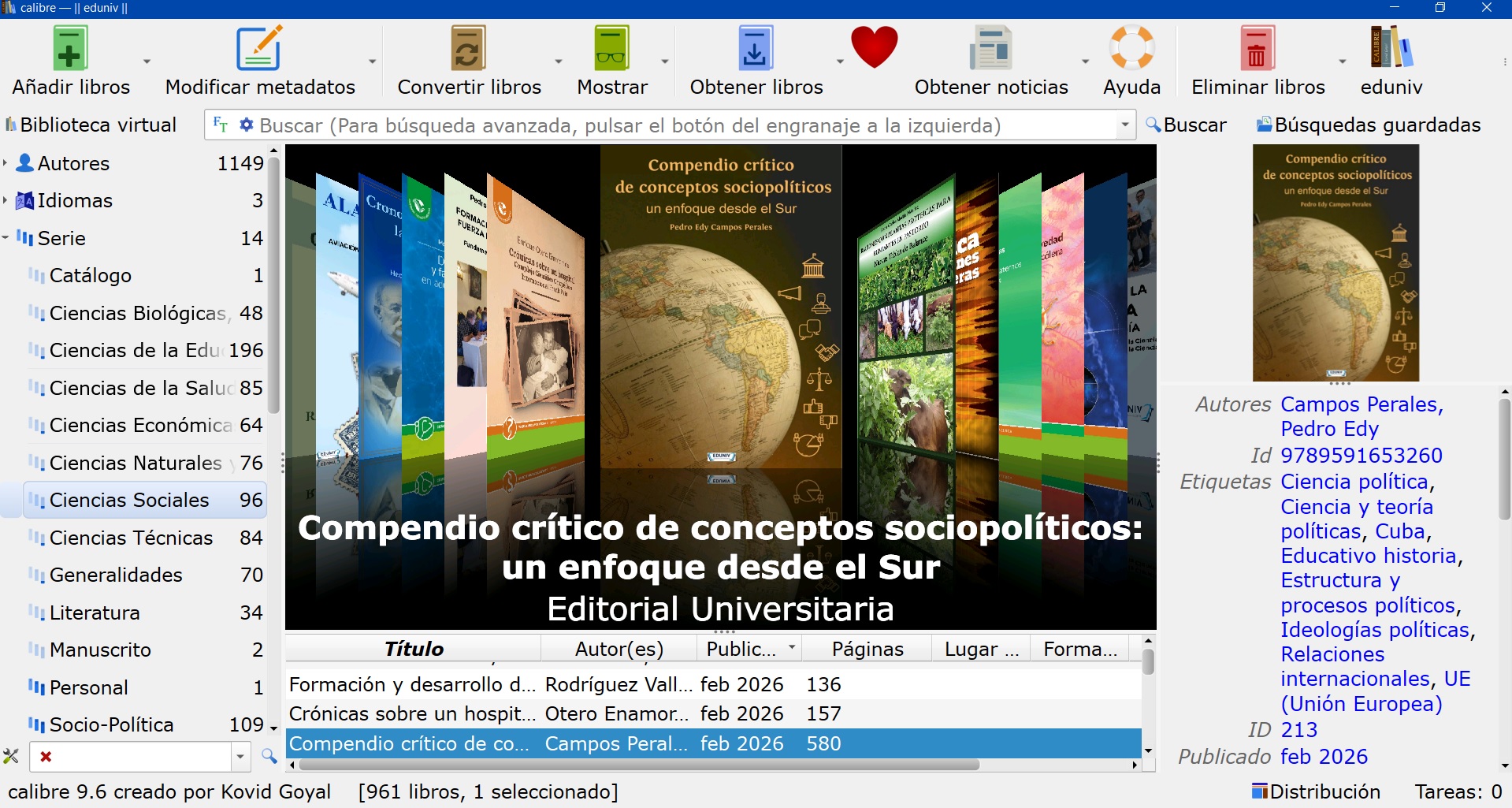Click the Convertir libros icon
The width and height of the screenshot is (1512, 808).
[468, 49]
